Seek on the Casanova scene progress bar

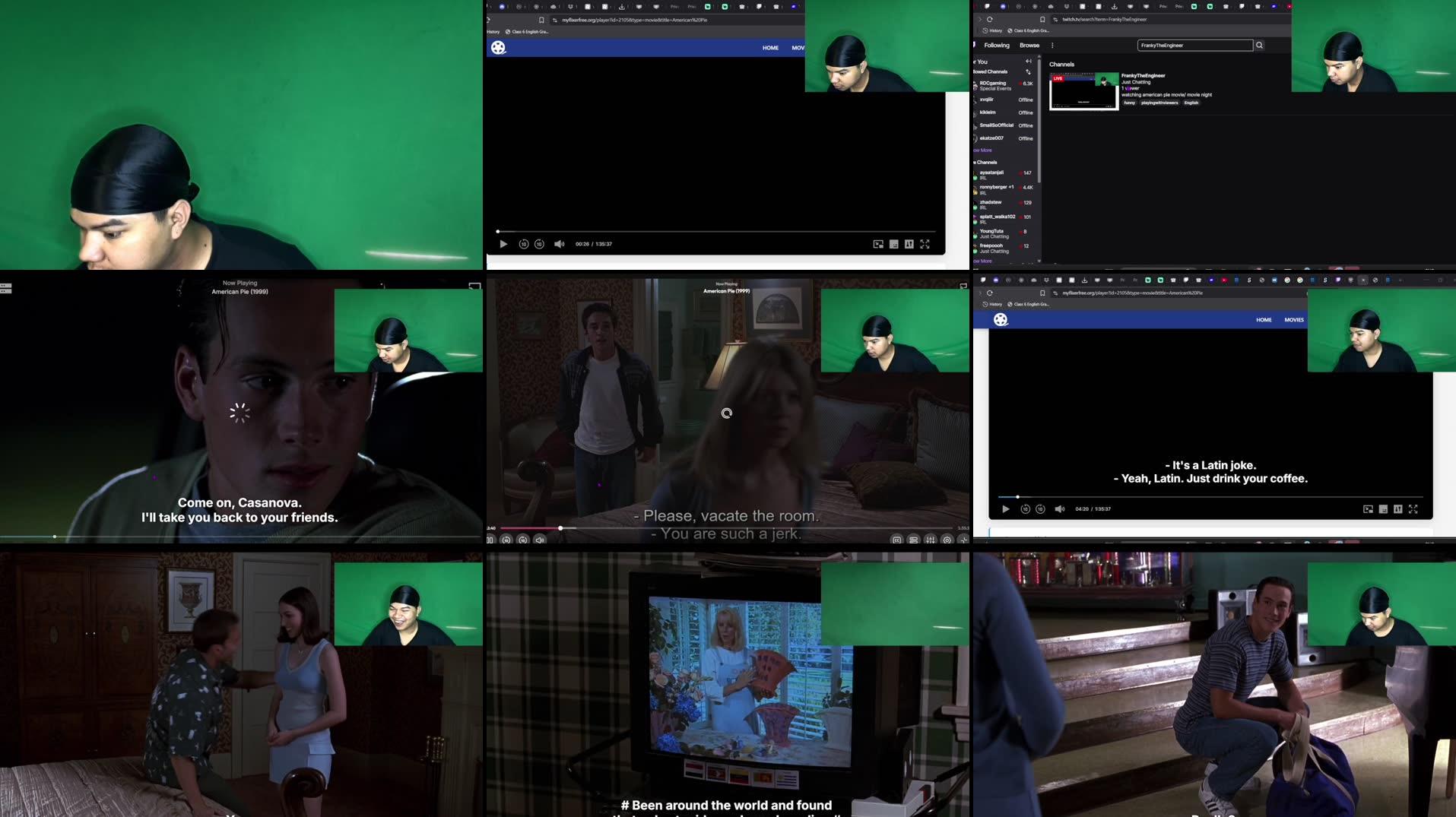[x=240, y=537]
